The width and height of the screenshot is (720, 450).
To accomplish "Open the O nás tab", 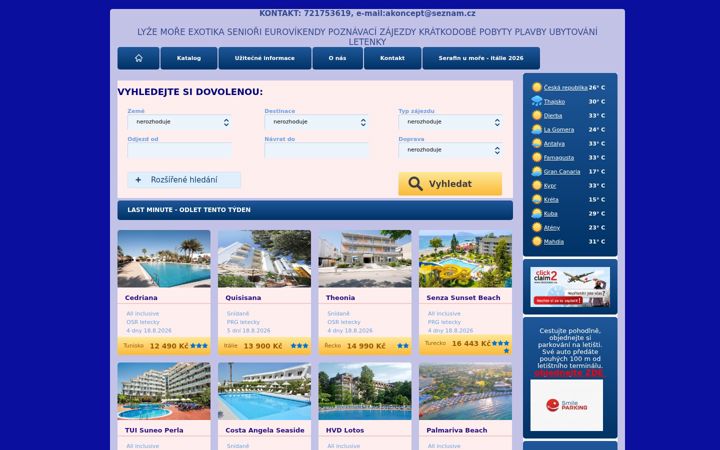I will click(x=338, y=58).
